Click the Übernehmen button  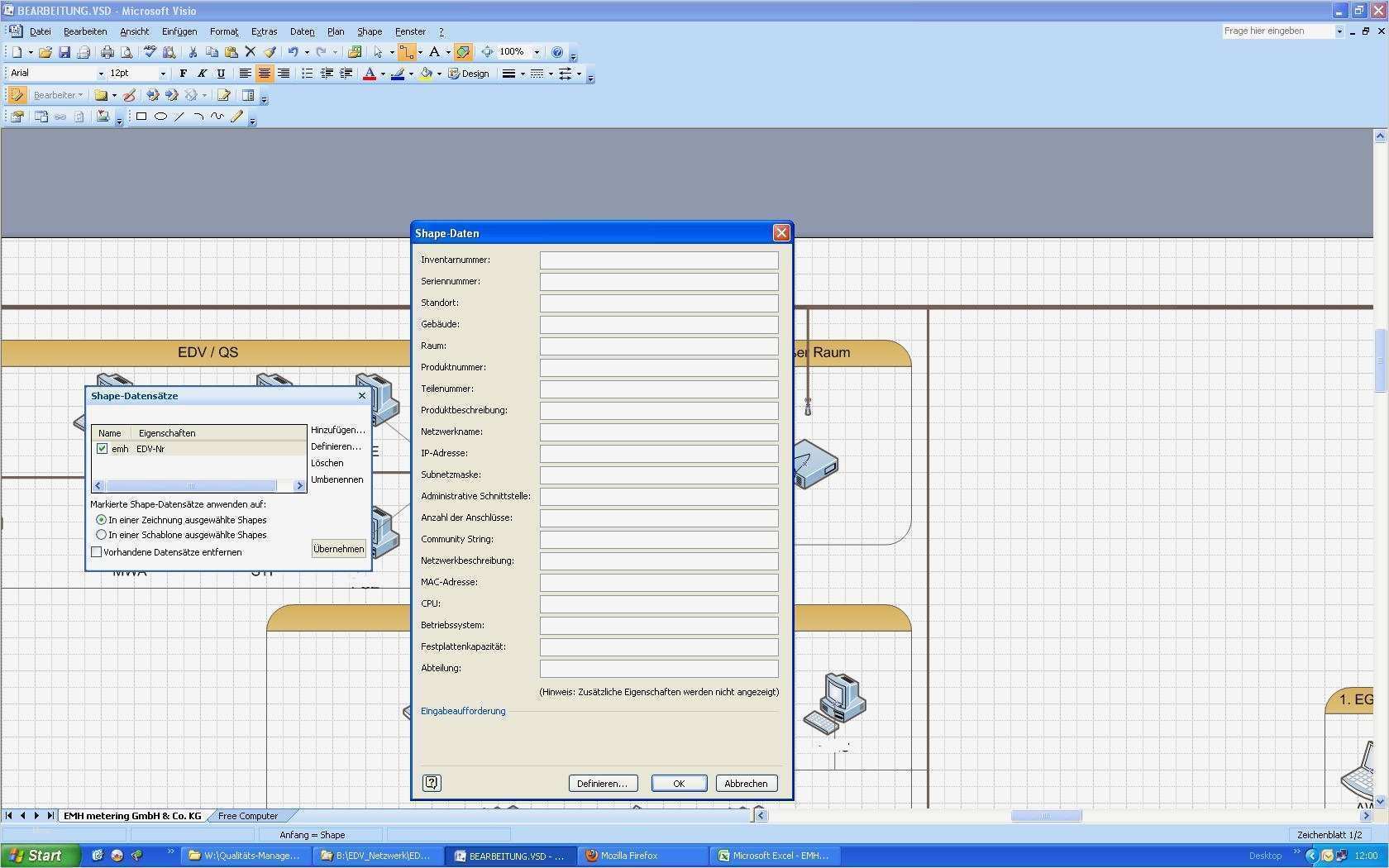[339, 549]
